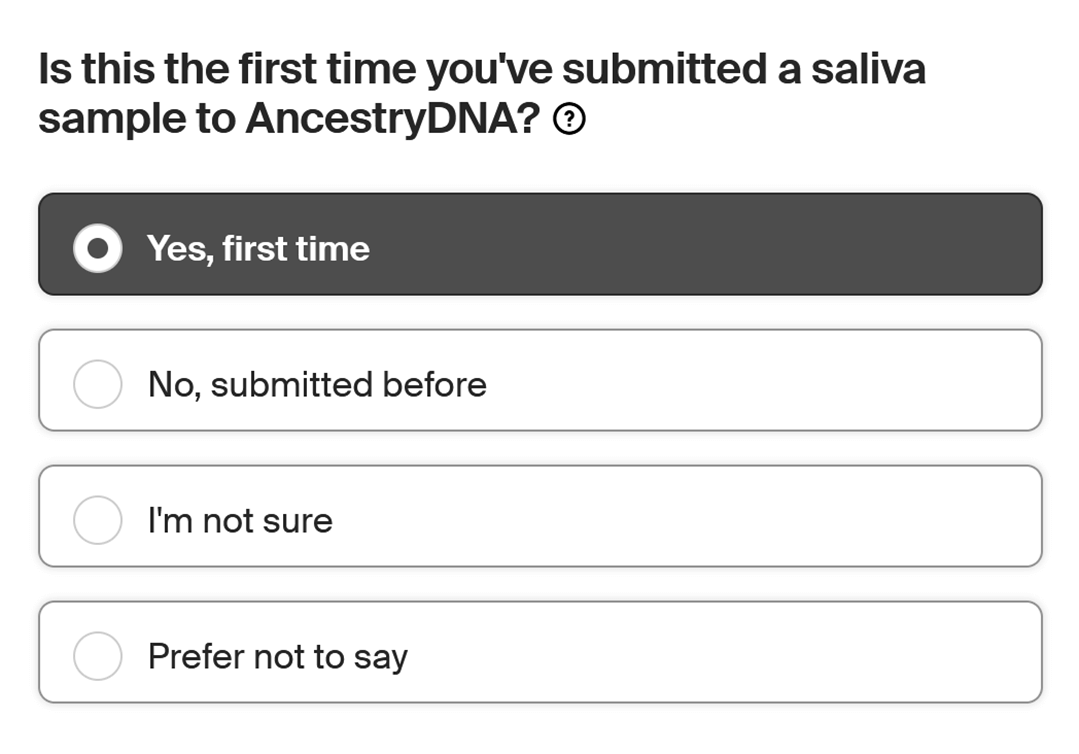Click the 'Yes, first time' label text
The image size is (1079, 754).
point(258,248)
